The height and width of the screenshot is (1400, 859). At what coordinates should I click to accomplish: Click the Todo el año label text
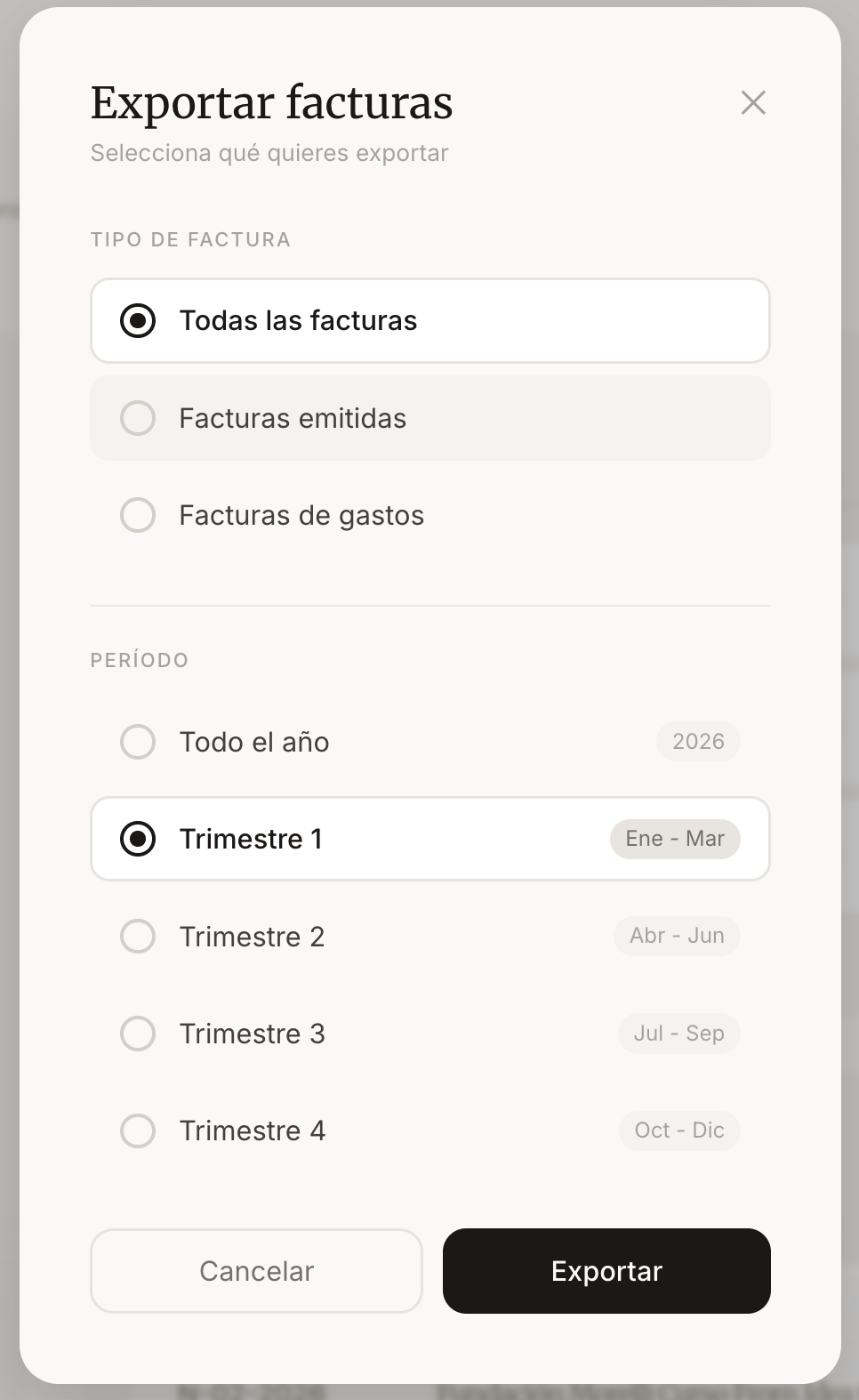[x=254, y=742]
